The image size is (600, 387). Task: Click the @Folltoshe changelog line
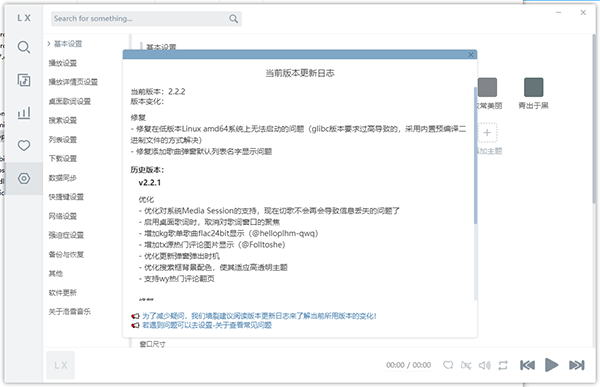pos(212,245)
